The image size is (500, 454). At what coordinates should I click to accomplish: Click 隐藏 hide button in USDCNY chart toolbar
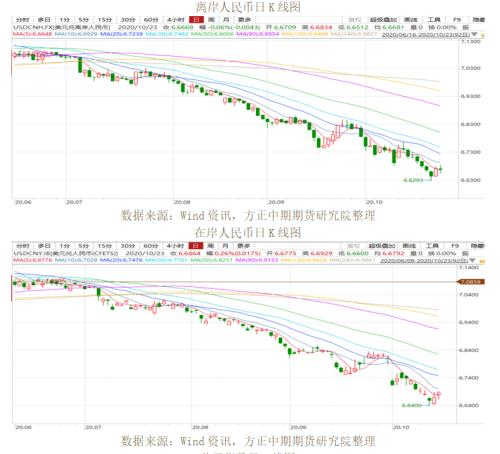(x=477, y=246)
